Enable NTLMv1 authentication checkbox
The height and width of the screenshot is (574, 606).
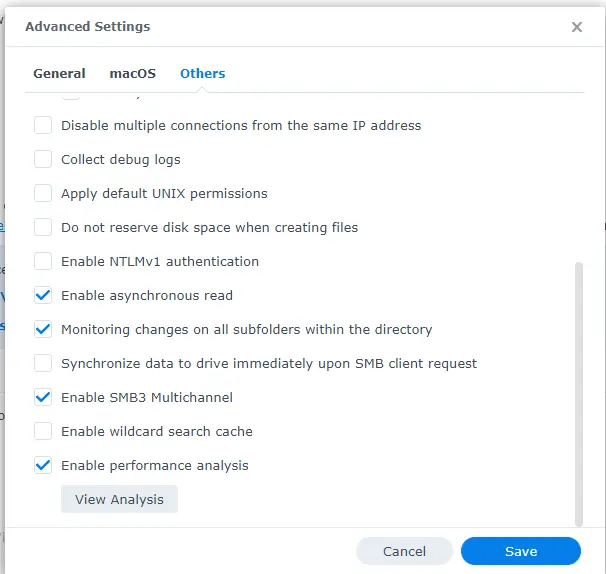click(43, 262)
